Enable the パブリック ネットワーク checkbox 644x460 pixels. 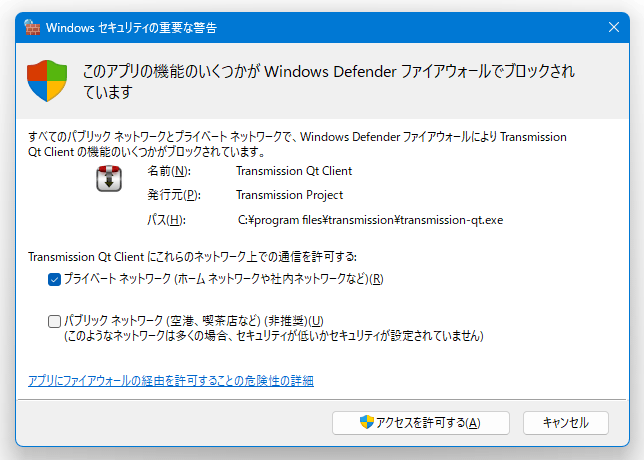click(x=54, y=321)
